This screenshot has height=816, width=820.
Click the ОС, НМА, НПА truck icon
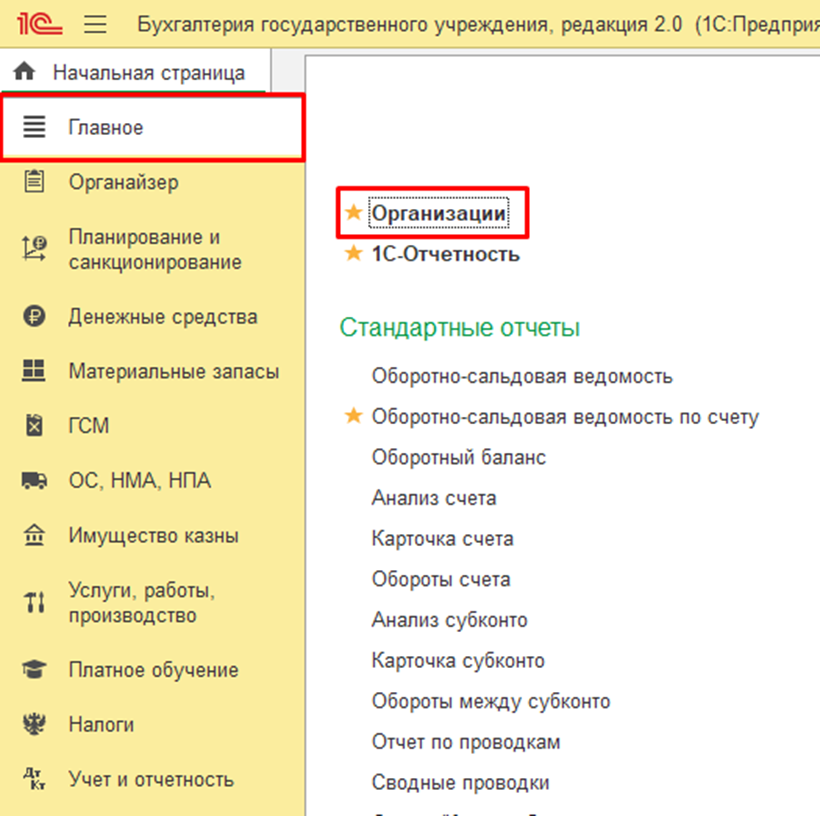tap(34, 480)
